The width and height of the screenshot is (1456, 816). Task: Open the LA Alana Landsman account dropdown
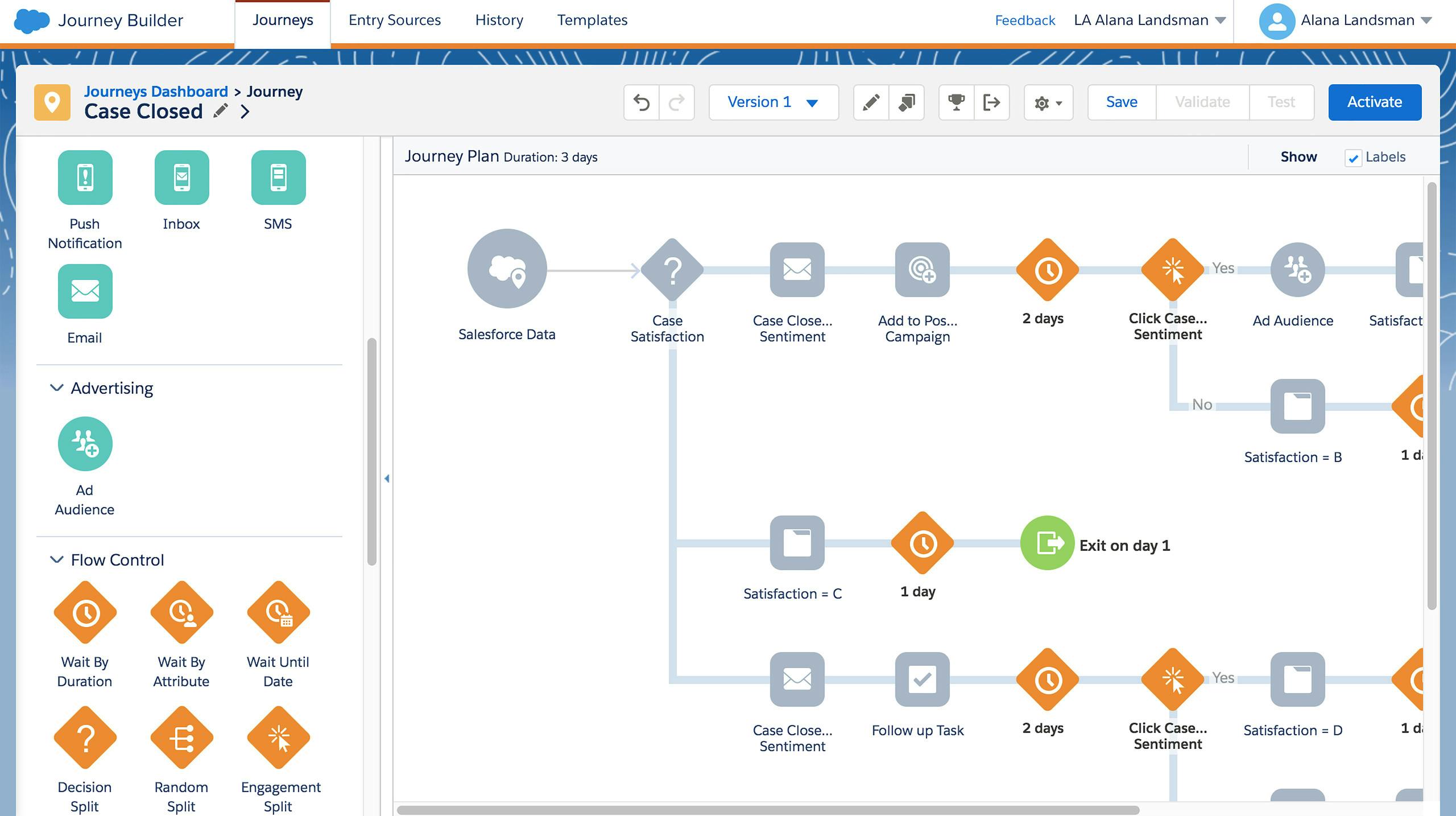coord(1149,20)
